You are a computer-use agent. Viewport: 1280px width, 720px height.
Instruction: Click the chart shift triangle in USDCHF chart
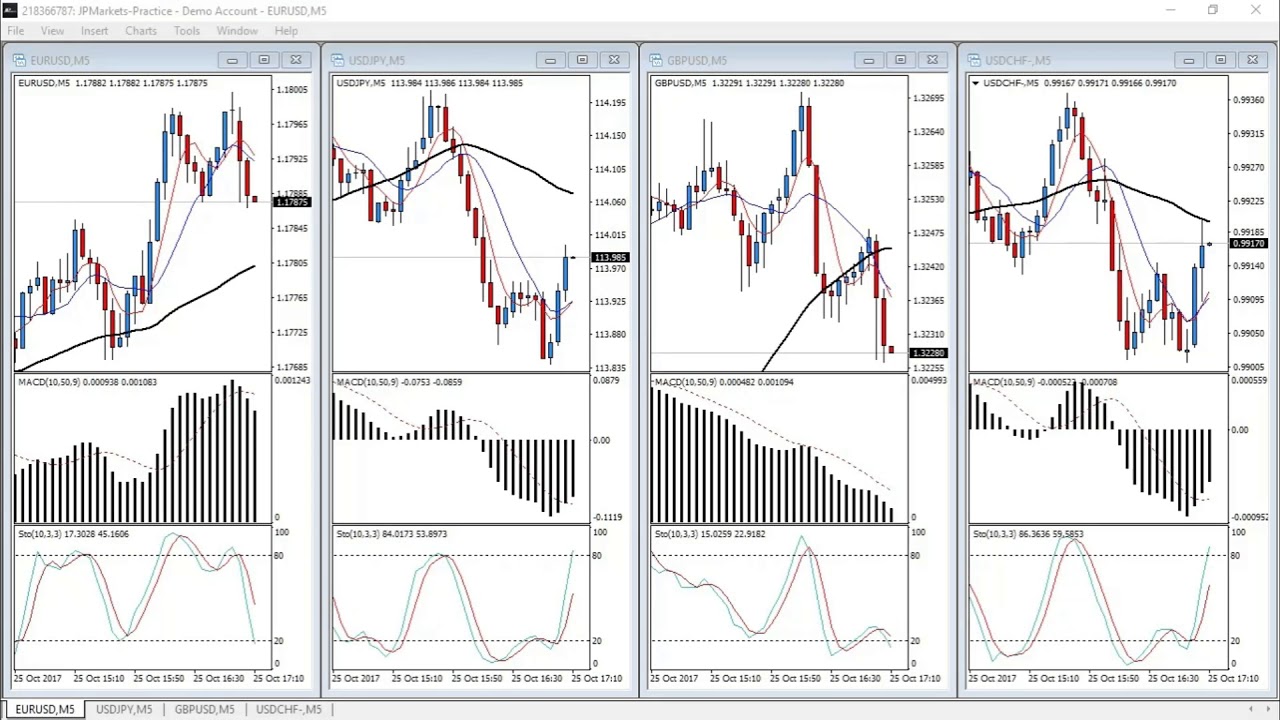[975, 83]
